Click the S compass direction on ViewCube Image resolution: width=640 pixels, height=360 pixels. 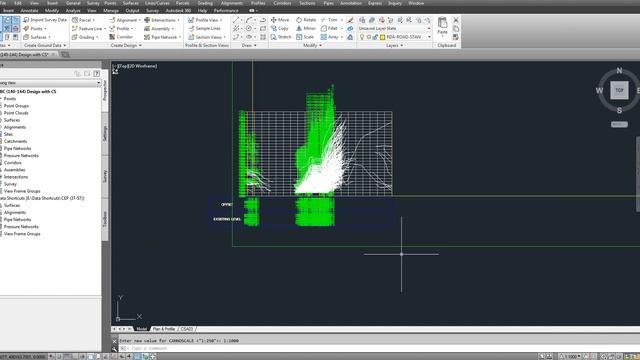tap(619, 110)
